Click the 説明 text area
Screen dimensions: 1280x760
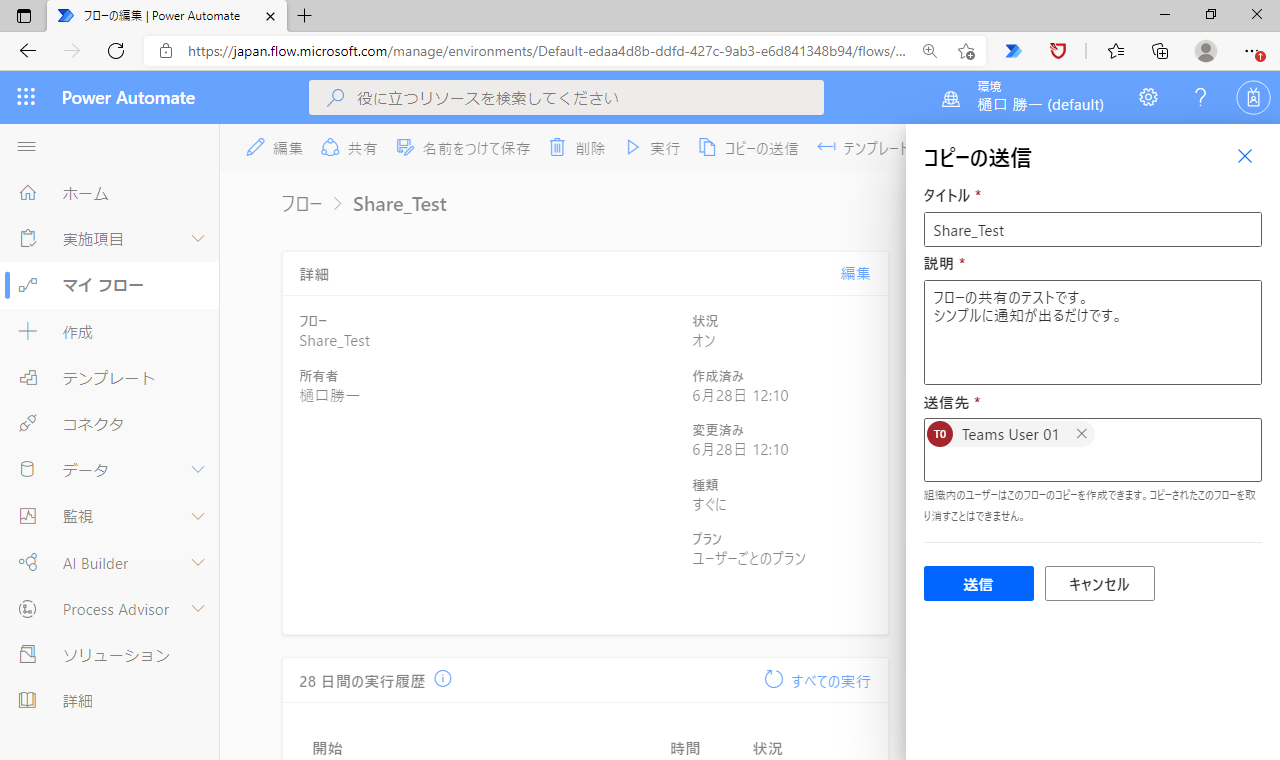coord(1093,333)
